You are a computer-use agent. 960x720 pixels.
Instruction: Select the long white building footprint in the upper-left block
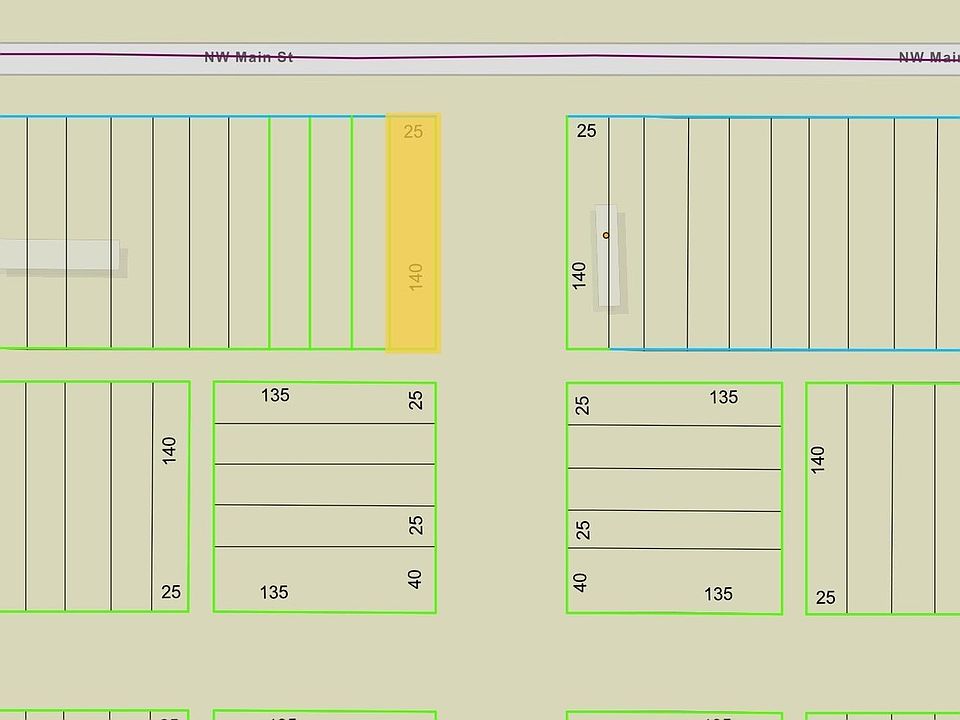pos(59,255)
